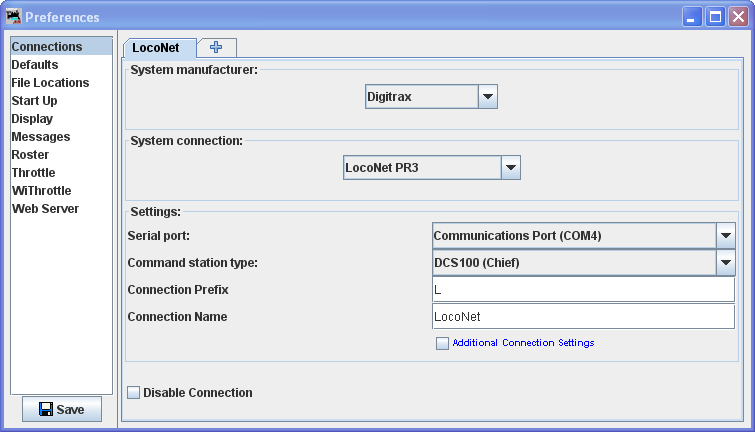Maximize the Preferences window

click(x=715, y=16)
